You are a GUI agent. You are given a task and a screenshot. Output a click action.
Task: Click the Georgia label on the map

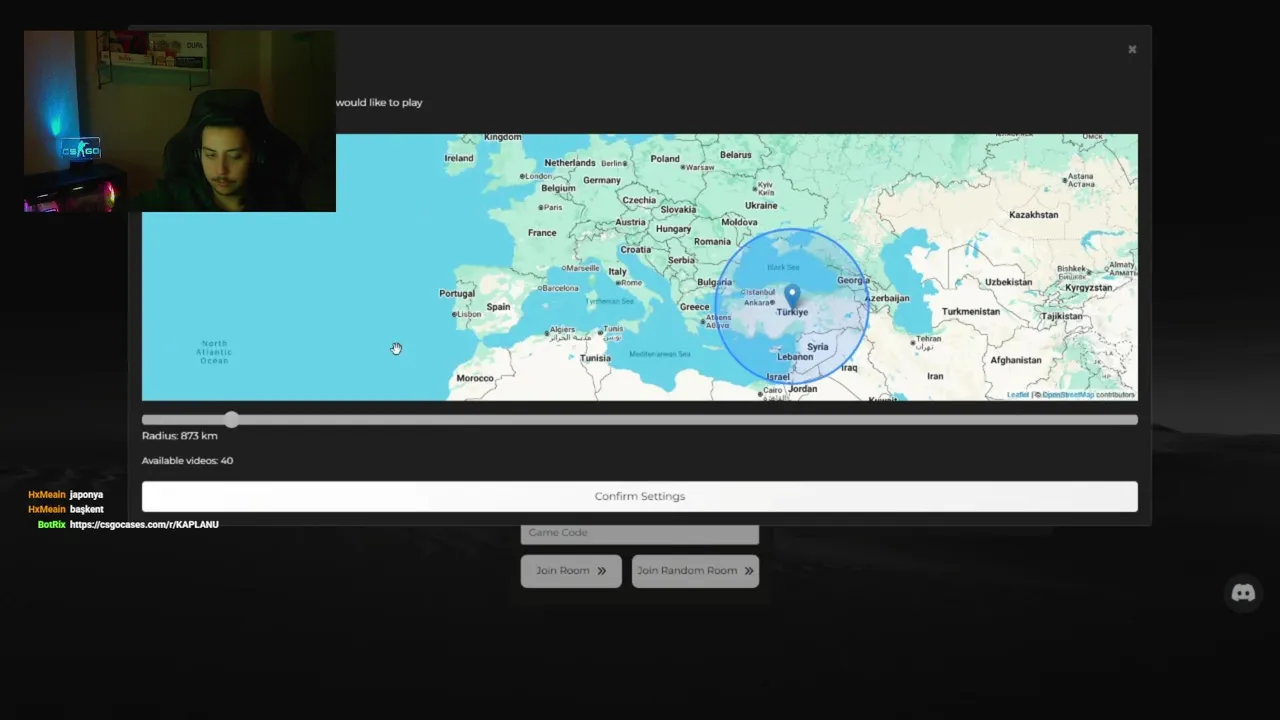point(853,281)
